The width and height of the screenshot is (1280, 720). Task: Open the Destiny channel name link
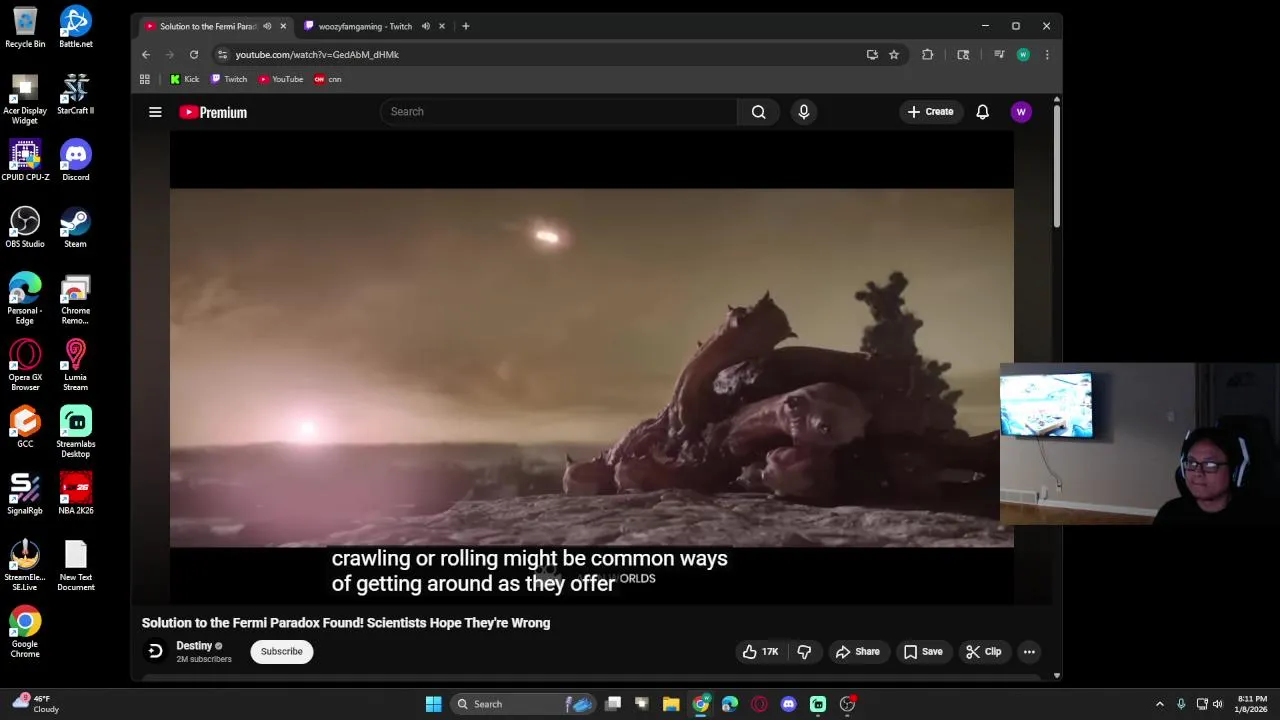tap(194, 646)
